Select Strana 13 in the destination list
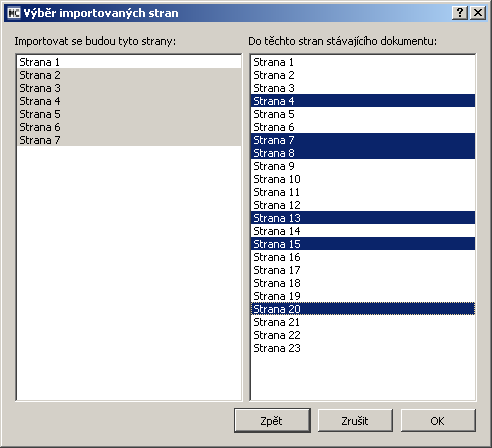The image size is (492, 448). (x=363, y=218)
